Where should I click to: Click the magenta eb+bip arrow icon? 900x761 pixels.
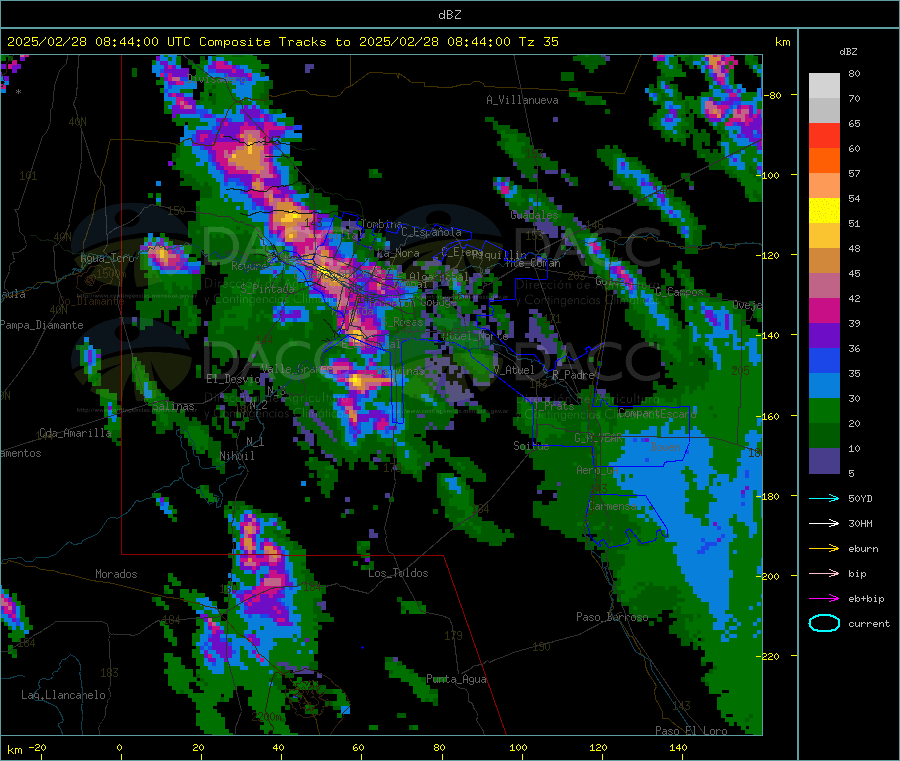click(x=824, y=599)
